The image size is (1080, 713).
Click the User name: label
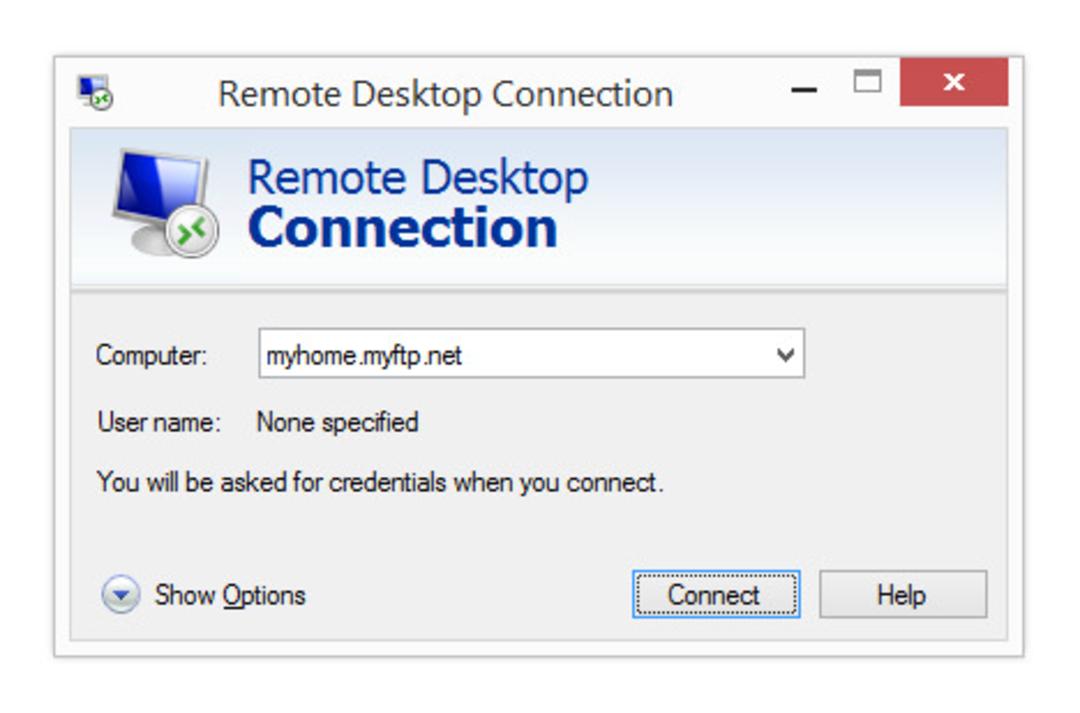point(159,422)
